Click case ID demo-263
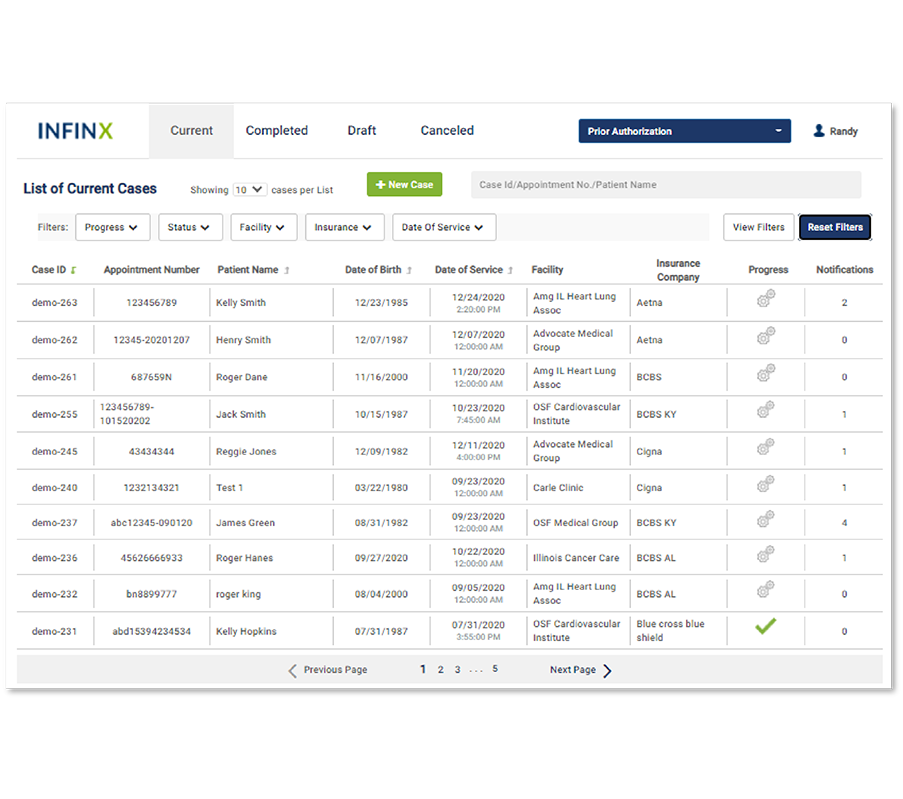 [54, 303]
